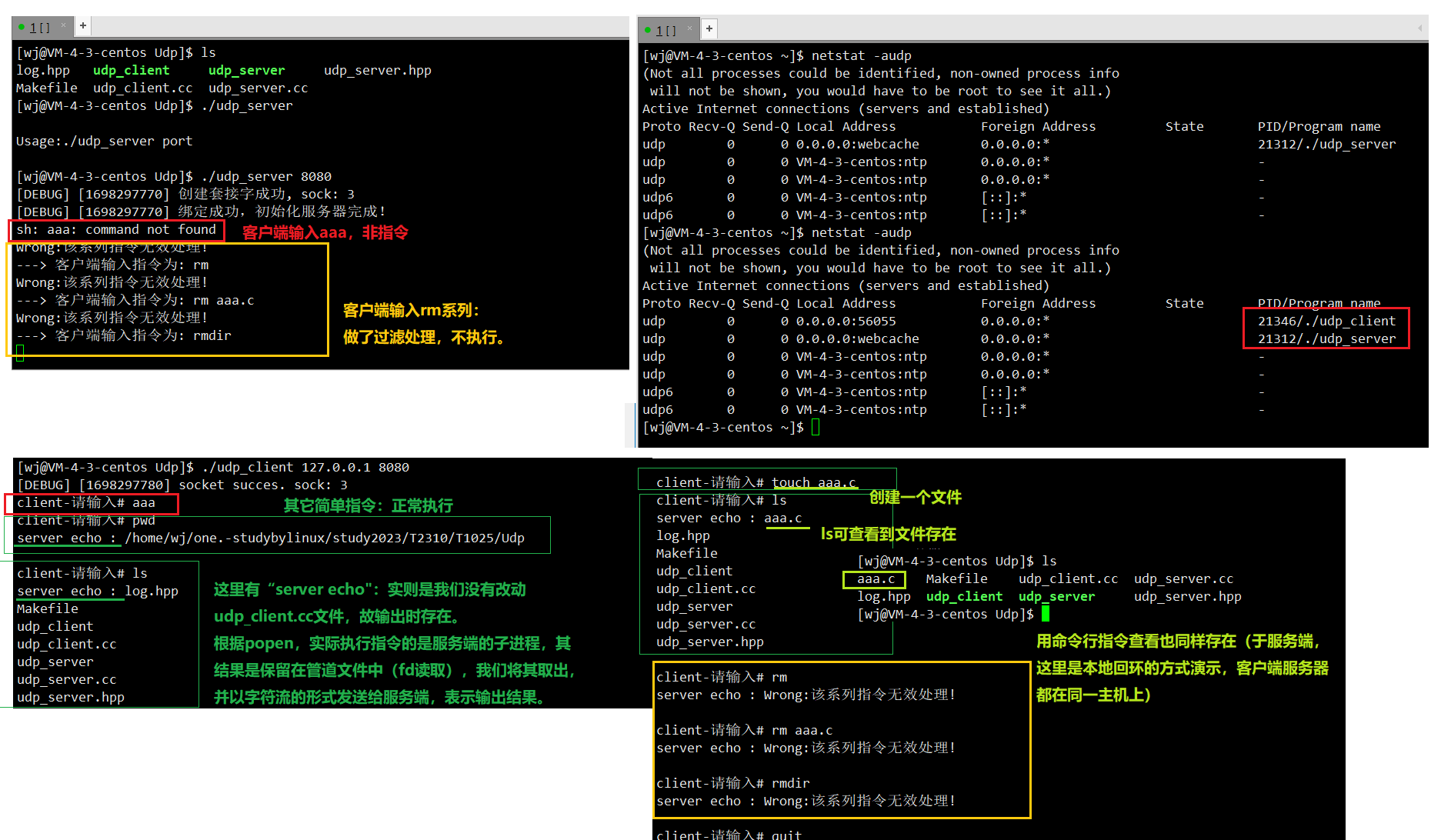The width and height of the screenshot is (1431, 840).
Task: Click the first 'State' column header in netstat
Action: pos(1184,127)
